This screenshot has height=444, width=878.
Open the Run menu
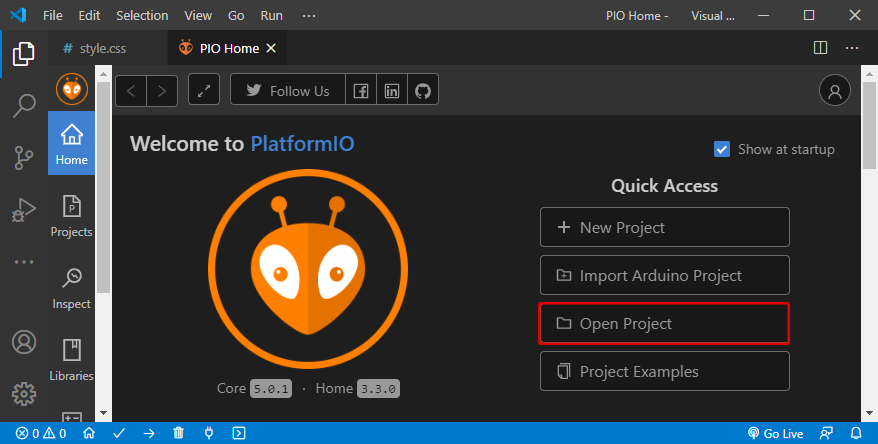[272, 16]
